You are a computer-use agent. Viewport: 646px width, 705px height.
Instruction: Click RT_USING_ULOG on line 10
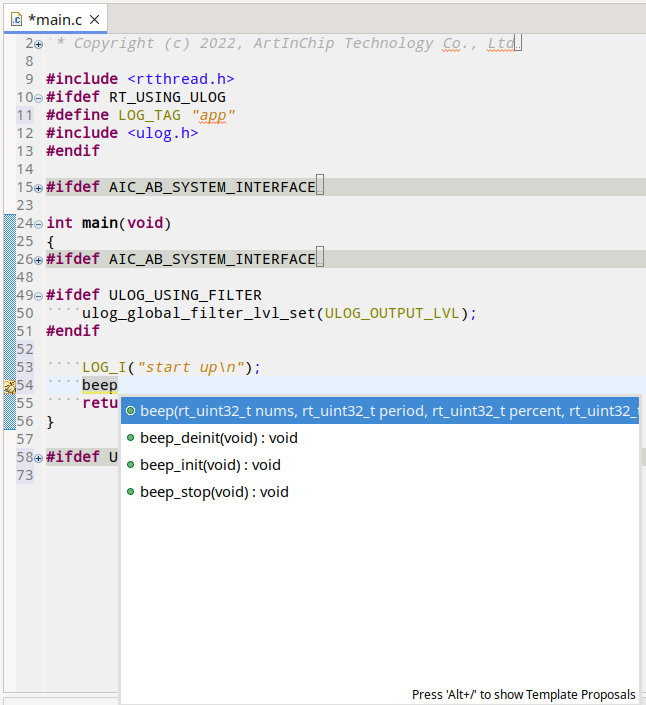pos(167,97)
